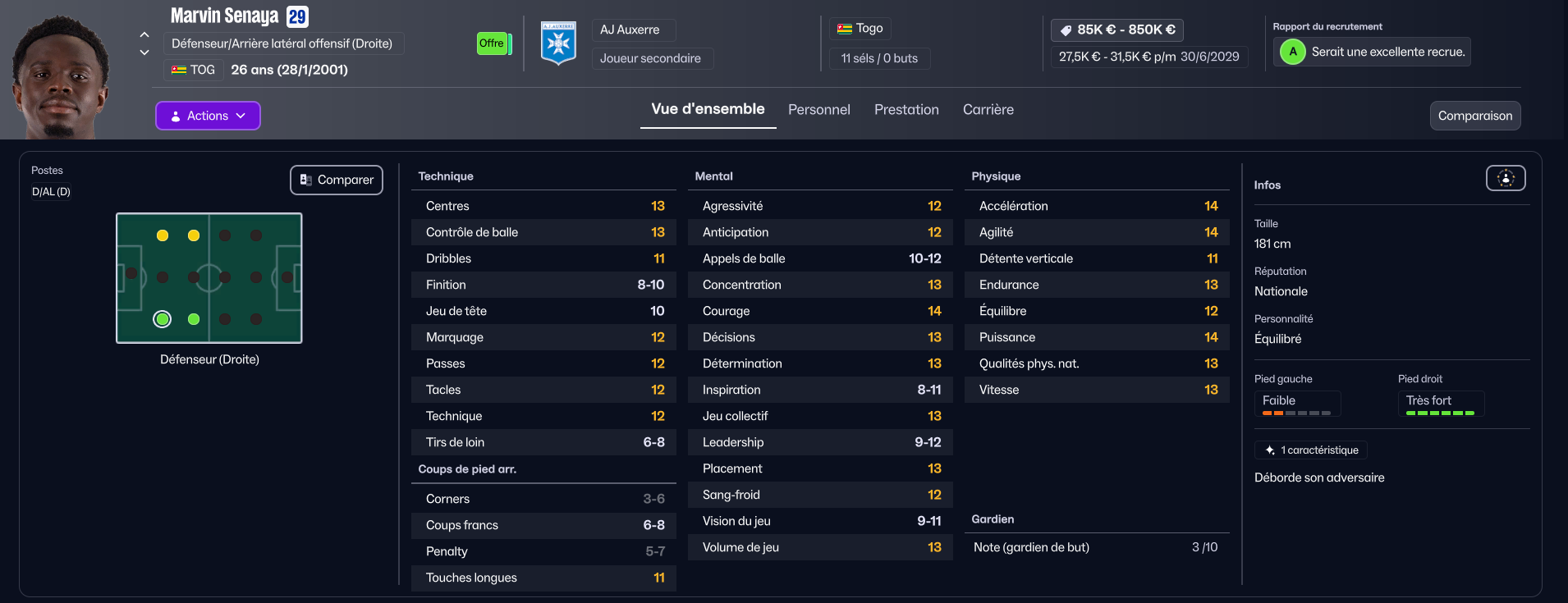The height and width of the screenshot is (603, 1568).
Task: Go to next player with down chevron
Action: (x=144, y=53)
